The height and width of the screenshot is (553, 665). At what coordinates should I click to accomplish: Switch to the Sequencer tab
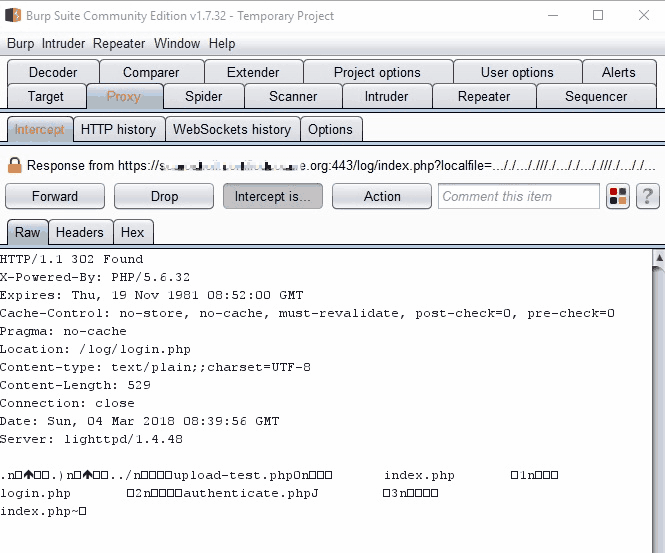[596, 96]
